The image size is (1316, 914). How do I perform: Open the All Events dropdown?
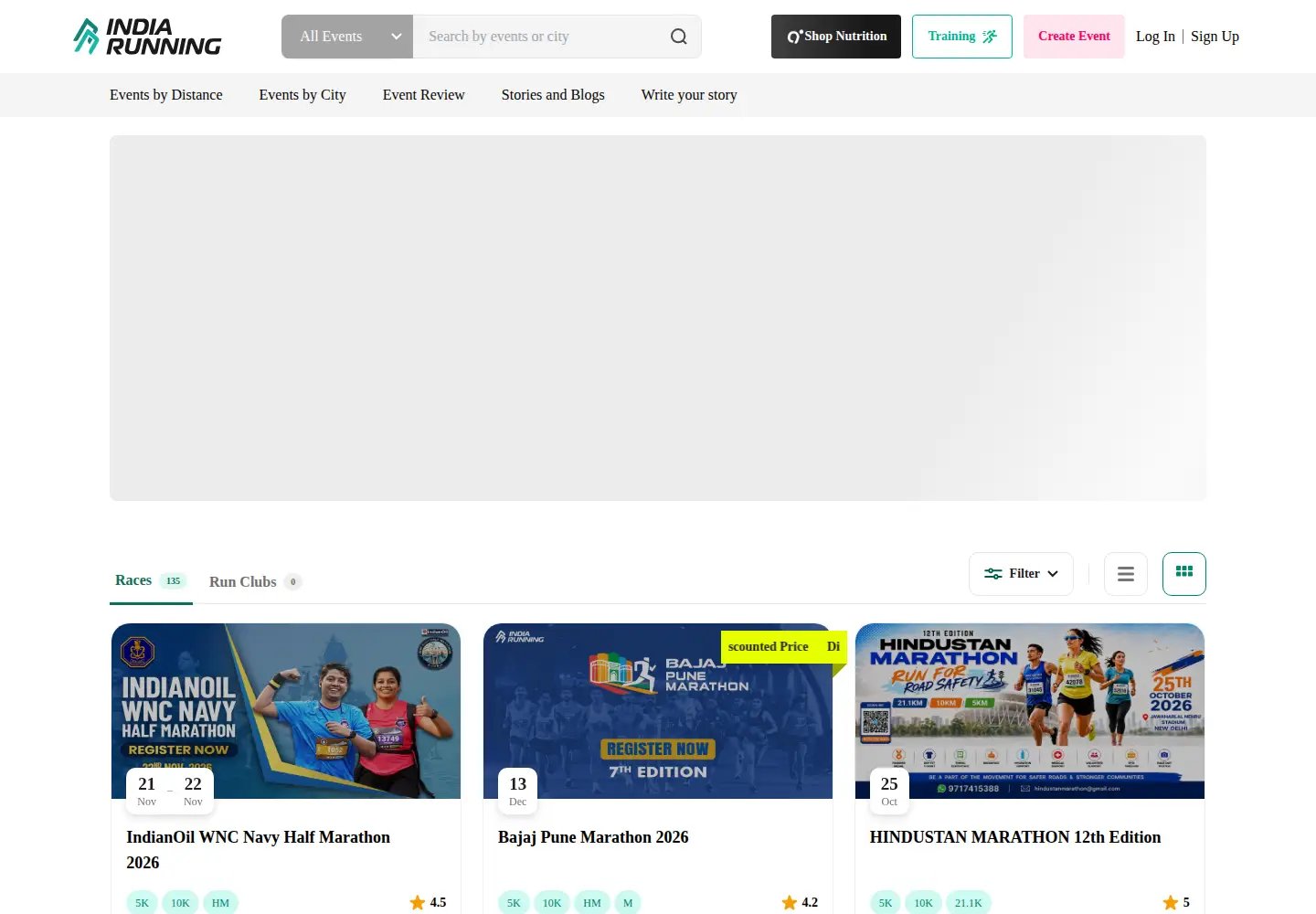pos(347,37)
